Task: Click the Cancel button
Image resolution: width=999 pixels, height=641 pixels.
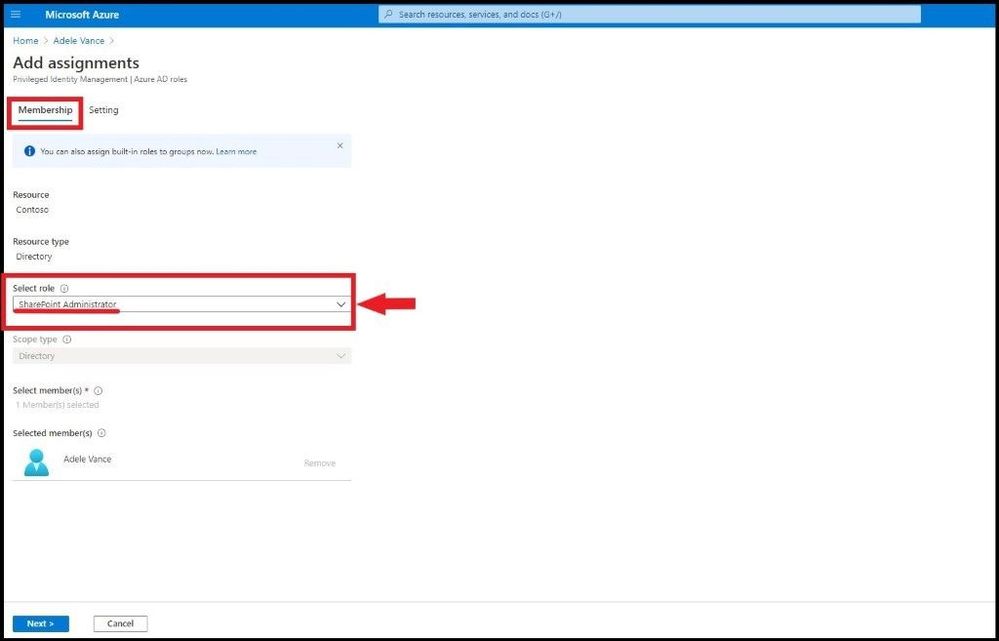Action: 120,624
